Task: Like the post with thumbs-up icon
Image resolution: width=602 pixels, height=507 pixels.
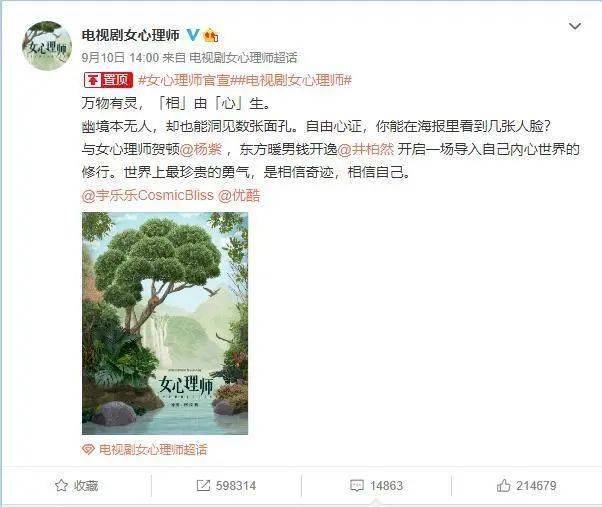Action: [503, 486]
